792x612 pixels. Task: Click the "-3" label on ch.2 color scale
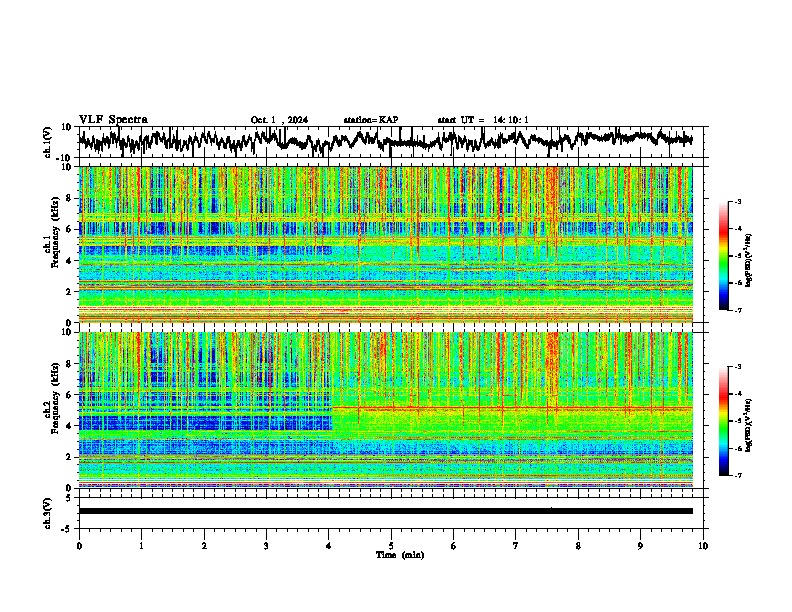coord(737,367)
